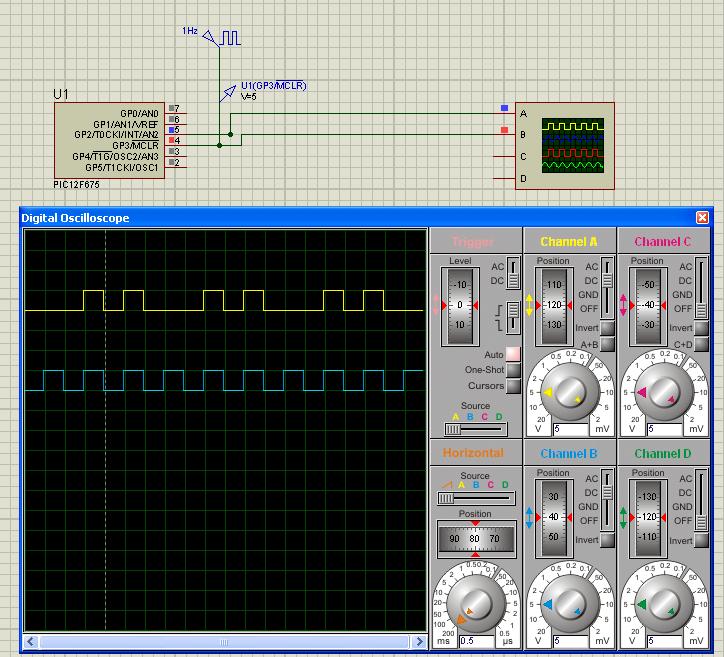The height and width of the screenshot is (657, 724).
Task: Enable the A+B sum button
Action: [x=607, y=345]
